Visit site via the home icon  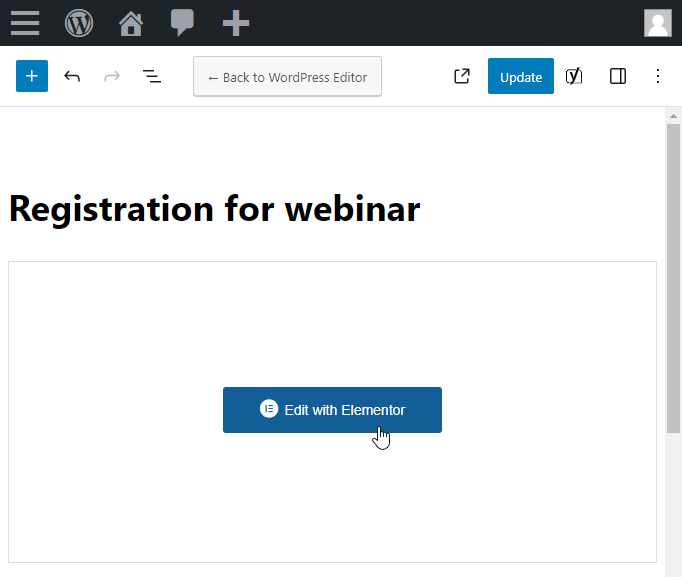(x=131, y=23)
